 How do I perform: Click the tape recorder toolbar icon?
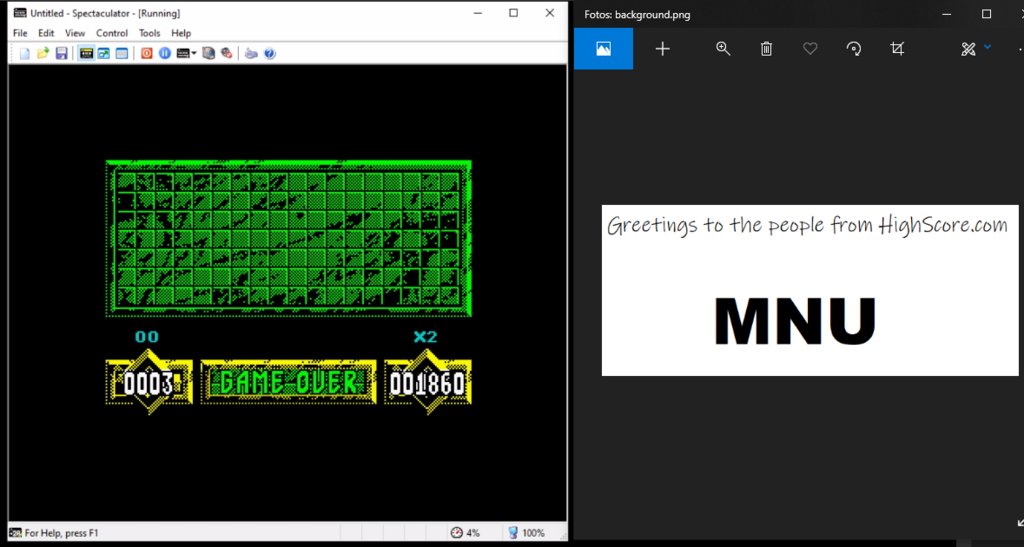(x=183, y=54)
